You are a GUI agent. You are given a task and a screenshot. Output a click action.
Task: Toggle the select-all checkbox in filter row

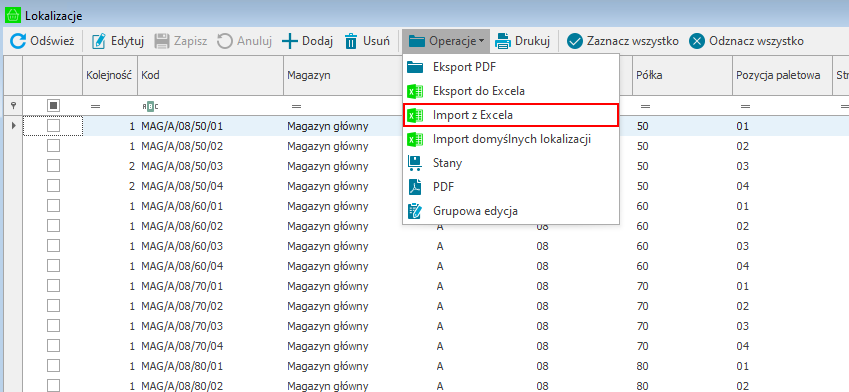coord(53,106)
